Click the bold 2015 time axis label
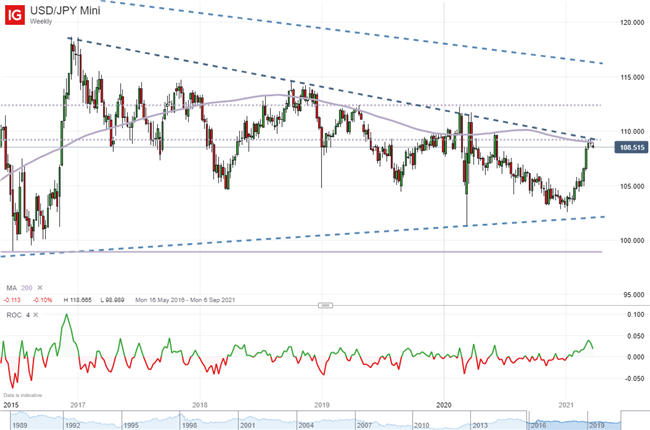The width and height of the screenshot is (650, 430). point(11,405)
